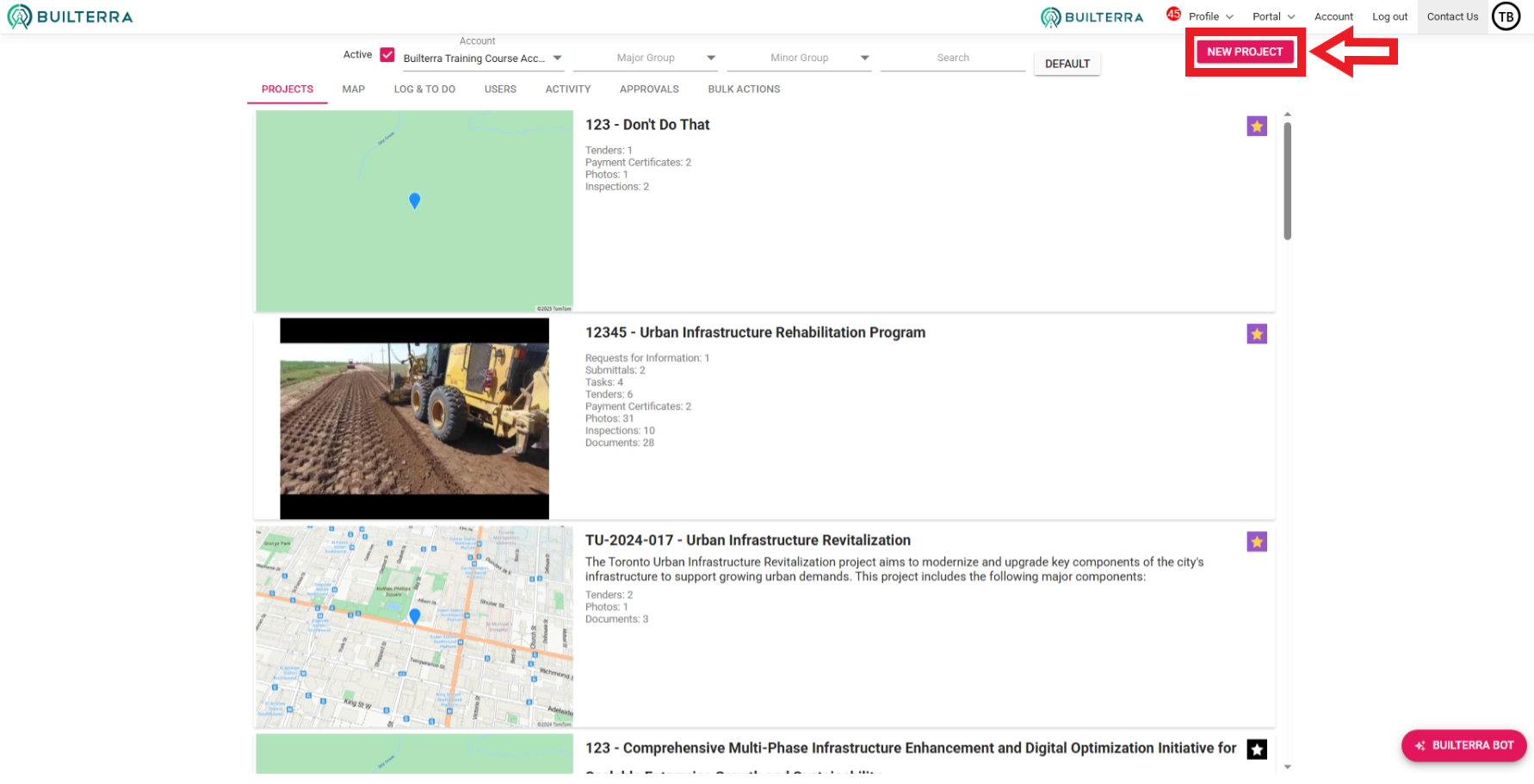Image resolution: width=1534 pixels, height=784 pixels.
Task: Open 12345 - Urban Infrastructure Rehabilitation Program title
Action: coord(755,332)
